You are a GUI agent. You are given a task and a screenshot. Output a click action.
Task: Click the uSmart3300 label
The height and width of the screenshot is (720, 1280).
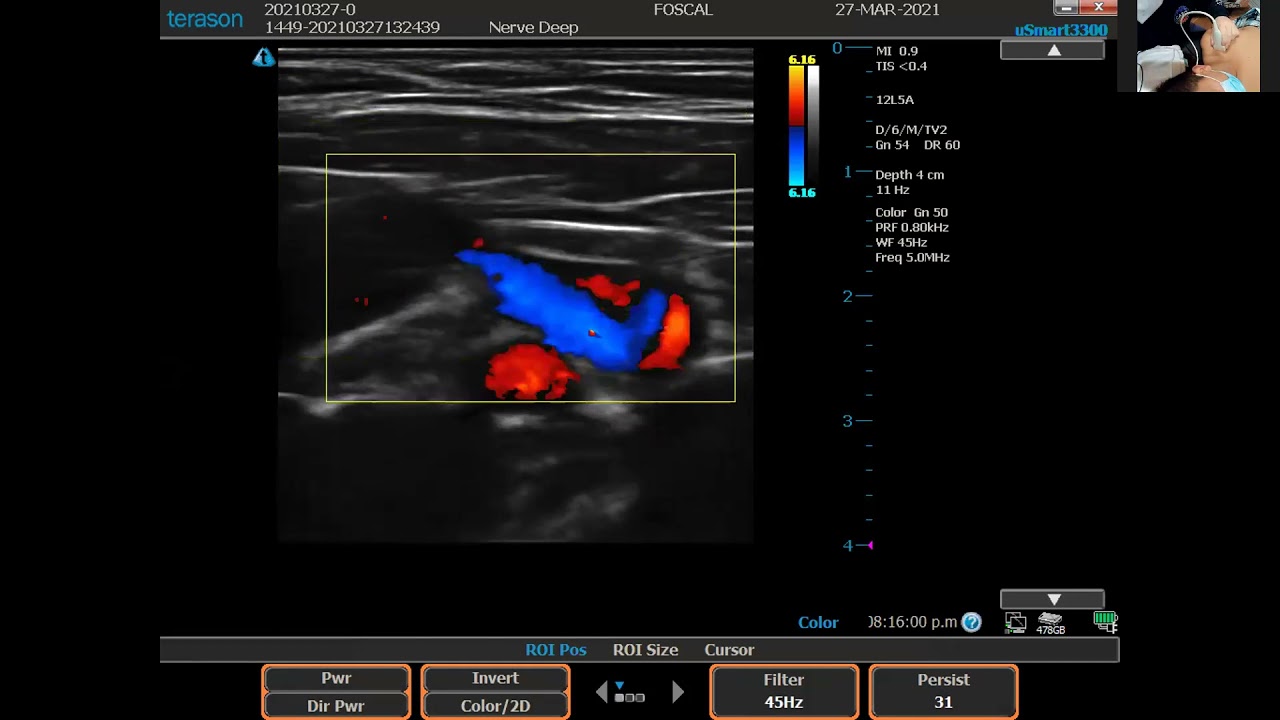coord(1061,30)
